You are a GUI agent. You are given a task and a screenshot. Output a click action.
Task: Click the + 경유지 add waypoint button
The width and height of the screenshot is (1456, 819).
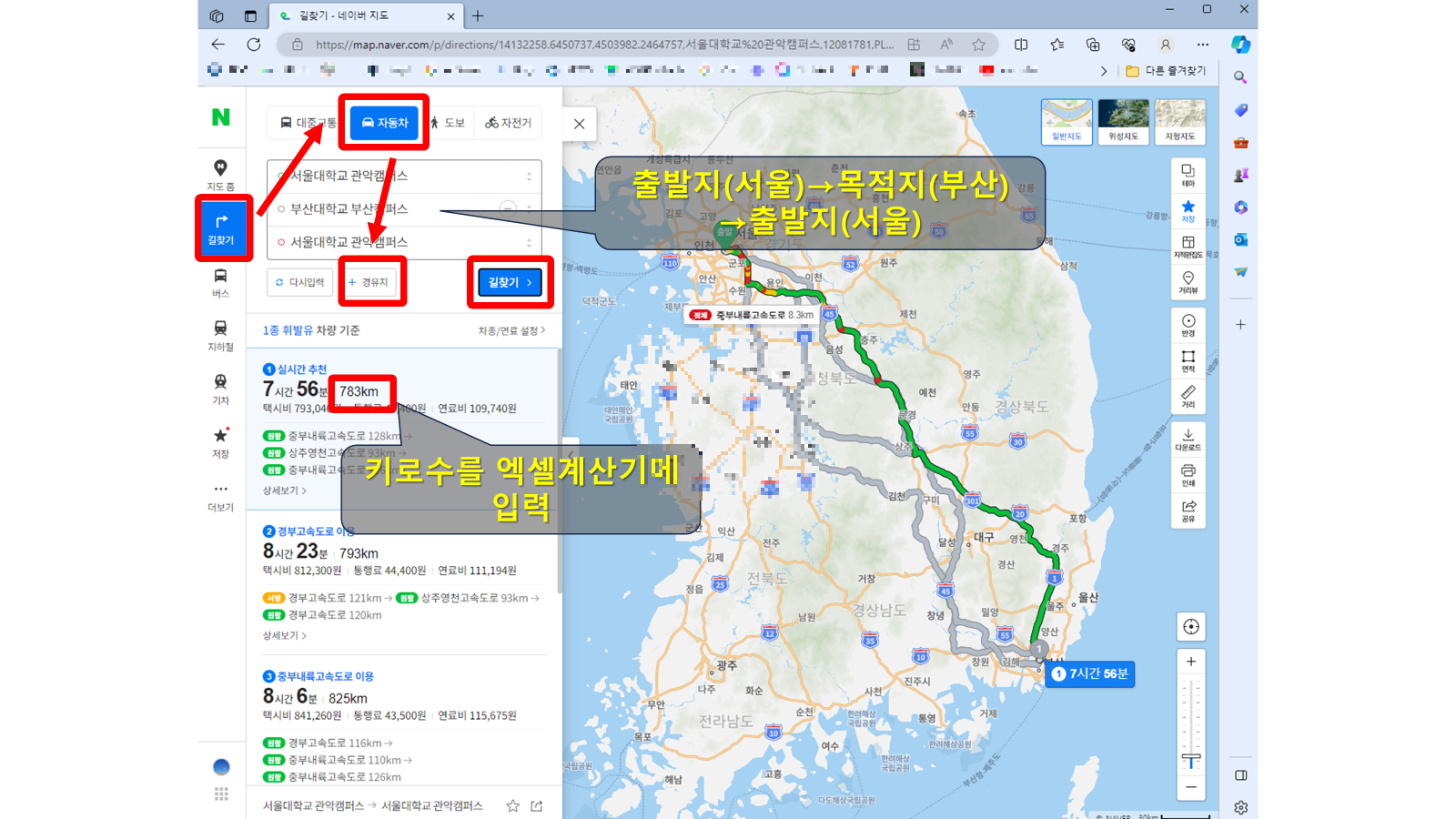coord(368,282)
